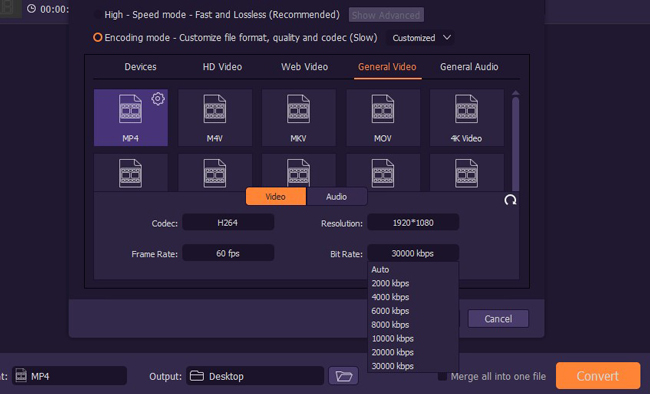This screenshot has width=650, height=394.
Task: Choose 30000 kbps from the list
Action: (x=413, y=366)
